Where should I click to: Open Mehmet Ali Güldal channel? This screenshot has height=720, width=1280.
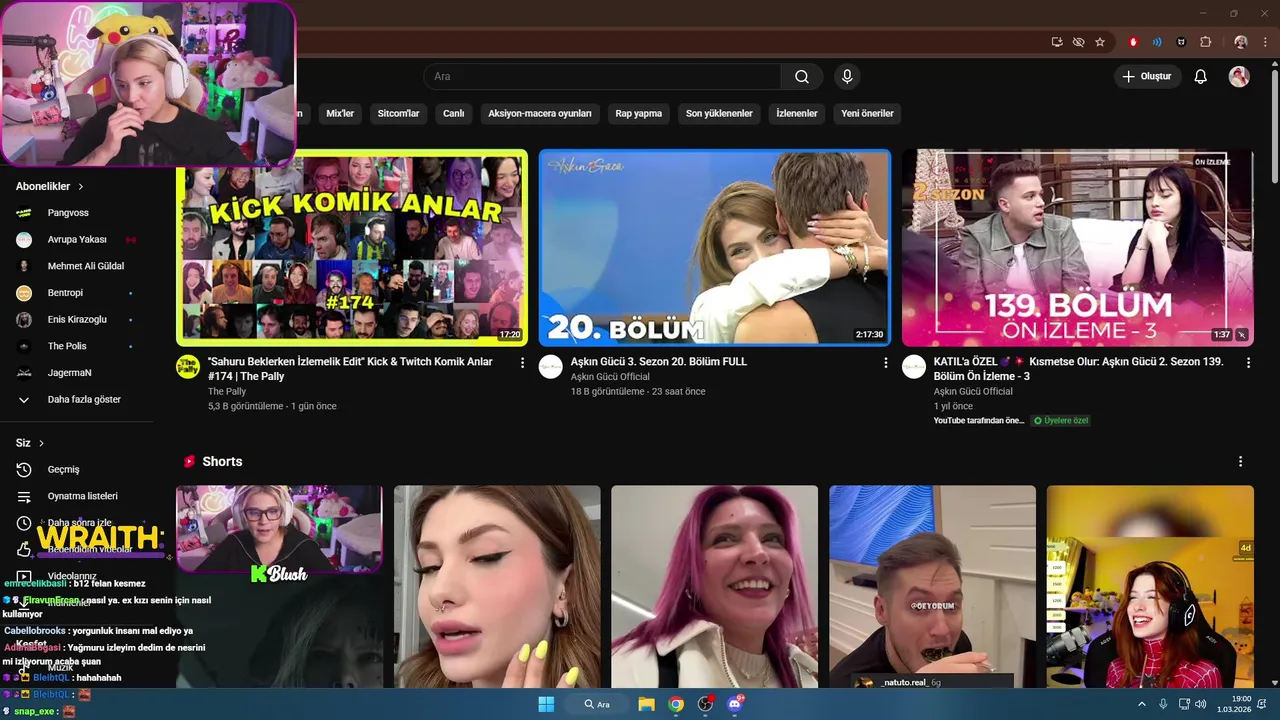point(86,267)
